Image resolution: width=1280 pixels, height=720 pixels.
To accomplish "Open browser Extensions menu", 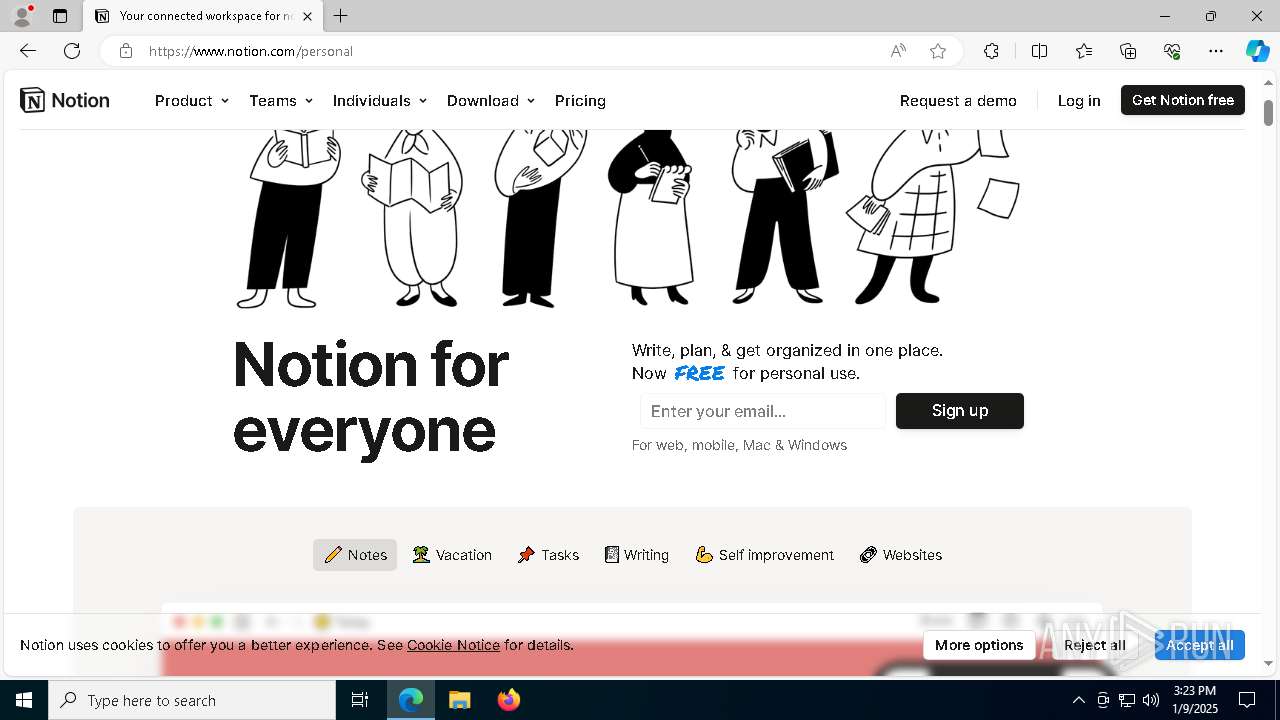I will 991,51.
